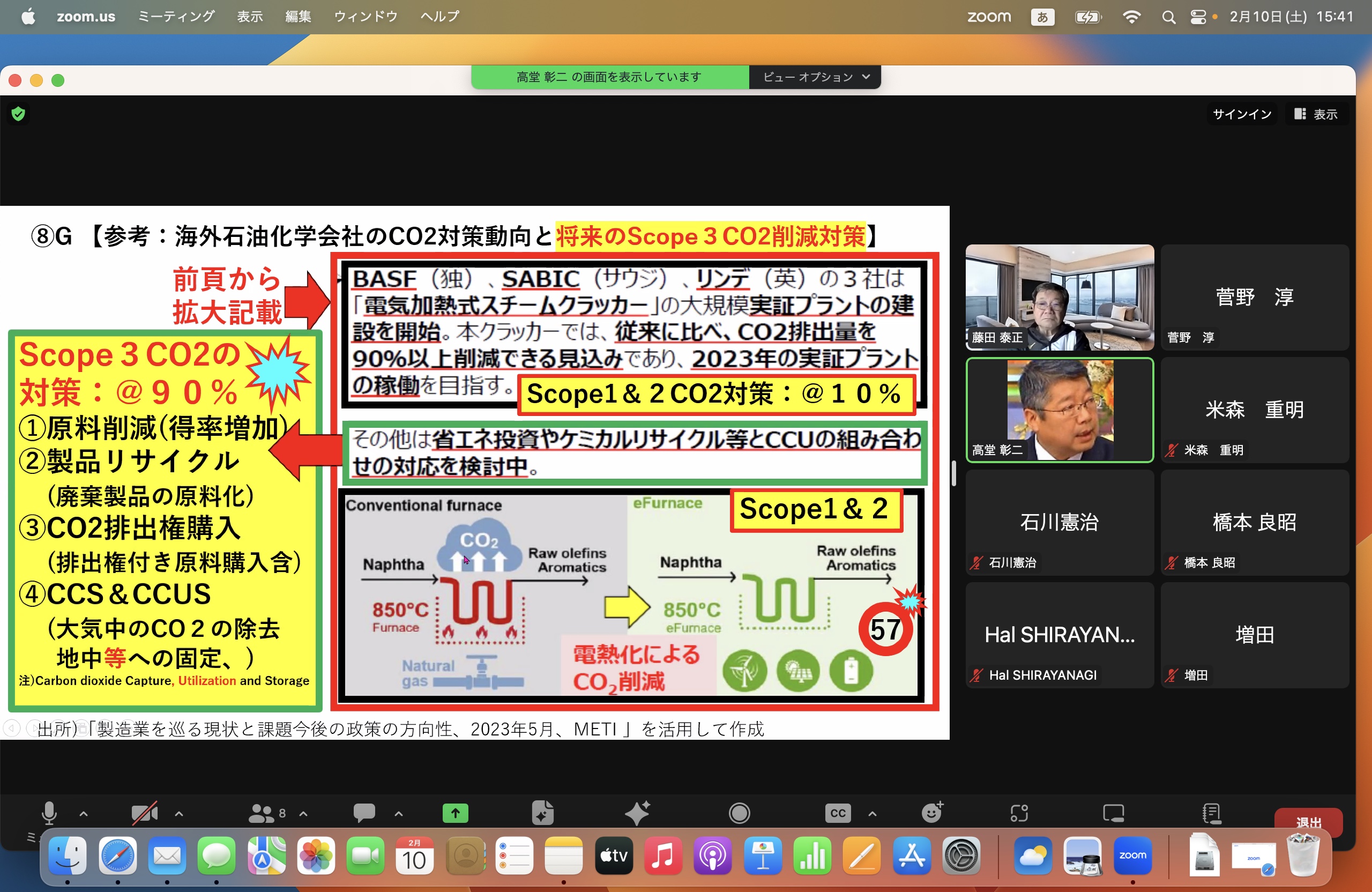
Task: Click the green encryption shield icon
Action: [x=18, y=114]
